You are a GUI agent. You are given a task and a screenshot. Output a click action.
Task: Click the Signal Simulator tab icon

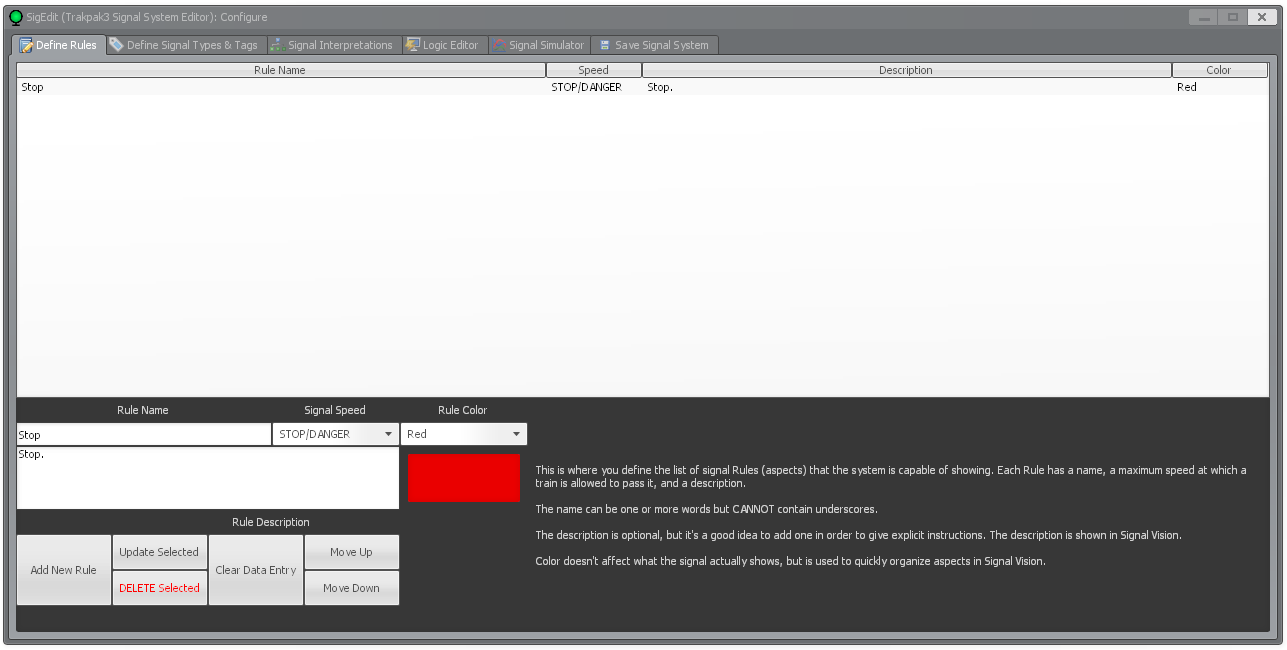[x=498, y=45]
